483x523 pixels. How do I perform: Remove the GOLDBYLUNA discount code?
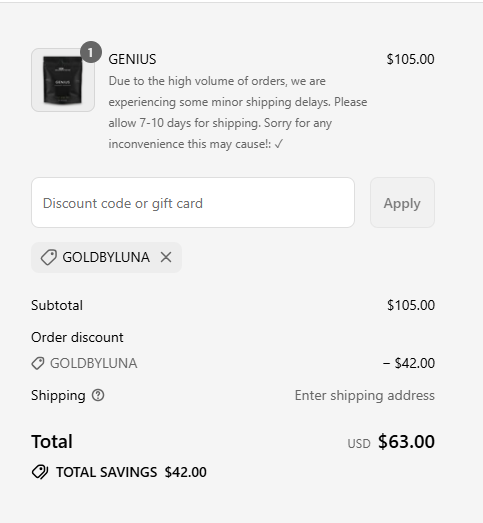pyautogui.click(x=166, y=257)
